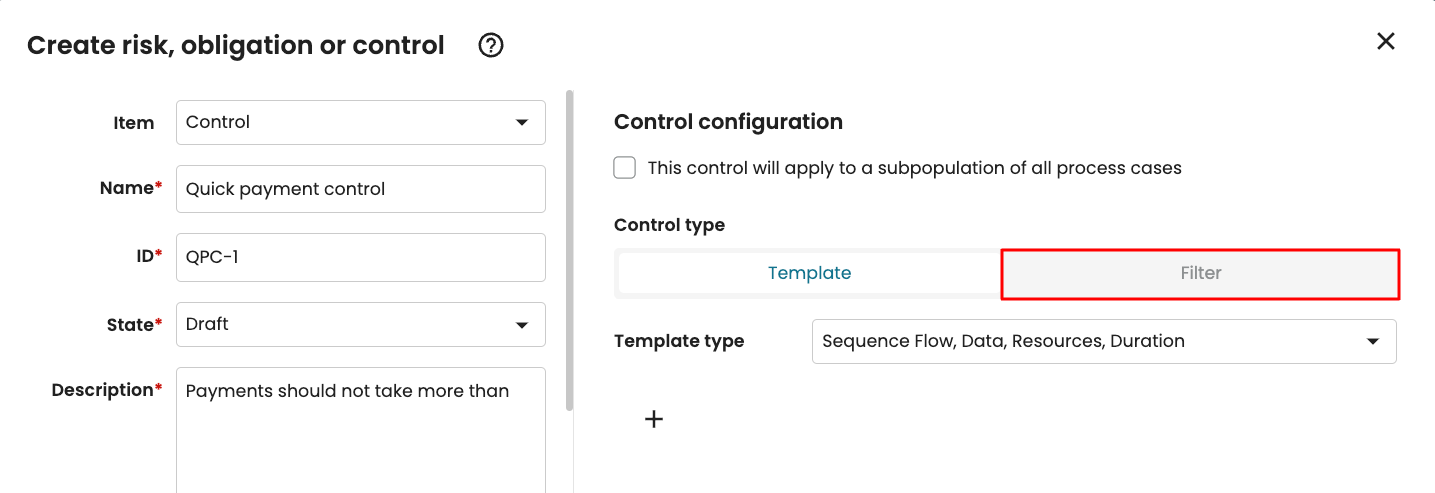The image size is (1435, 493).
Task: Expand the Item dropdown showing Control
Action: [361, 123]
